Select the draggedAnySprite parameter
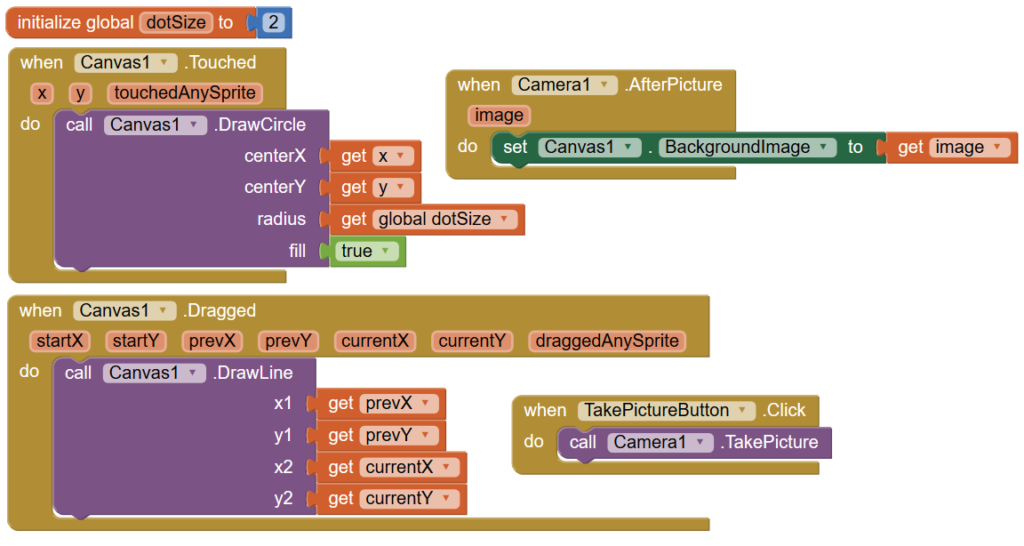Image resolution: width=1024 pixels, height=546 pixels. pyautogui.click(x=607, y=341)
